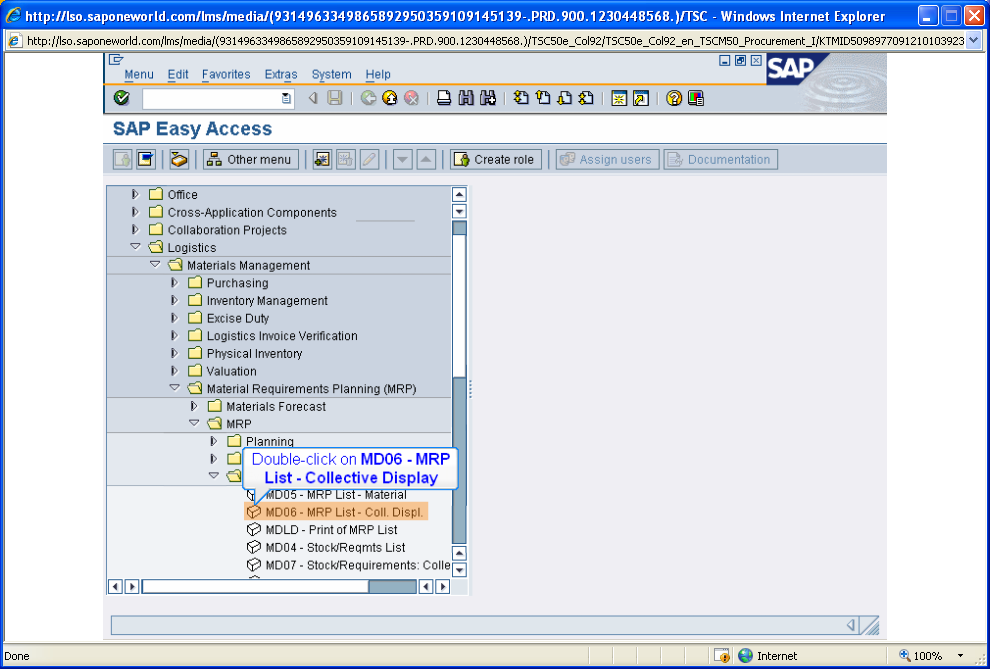The height and width of the screenshot is (669, 990).
Task: Click the Assign users button
Action: click(x=607, y=160)
